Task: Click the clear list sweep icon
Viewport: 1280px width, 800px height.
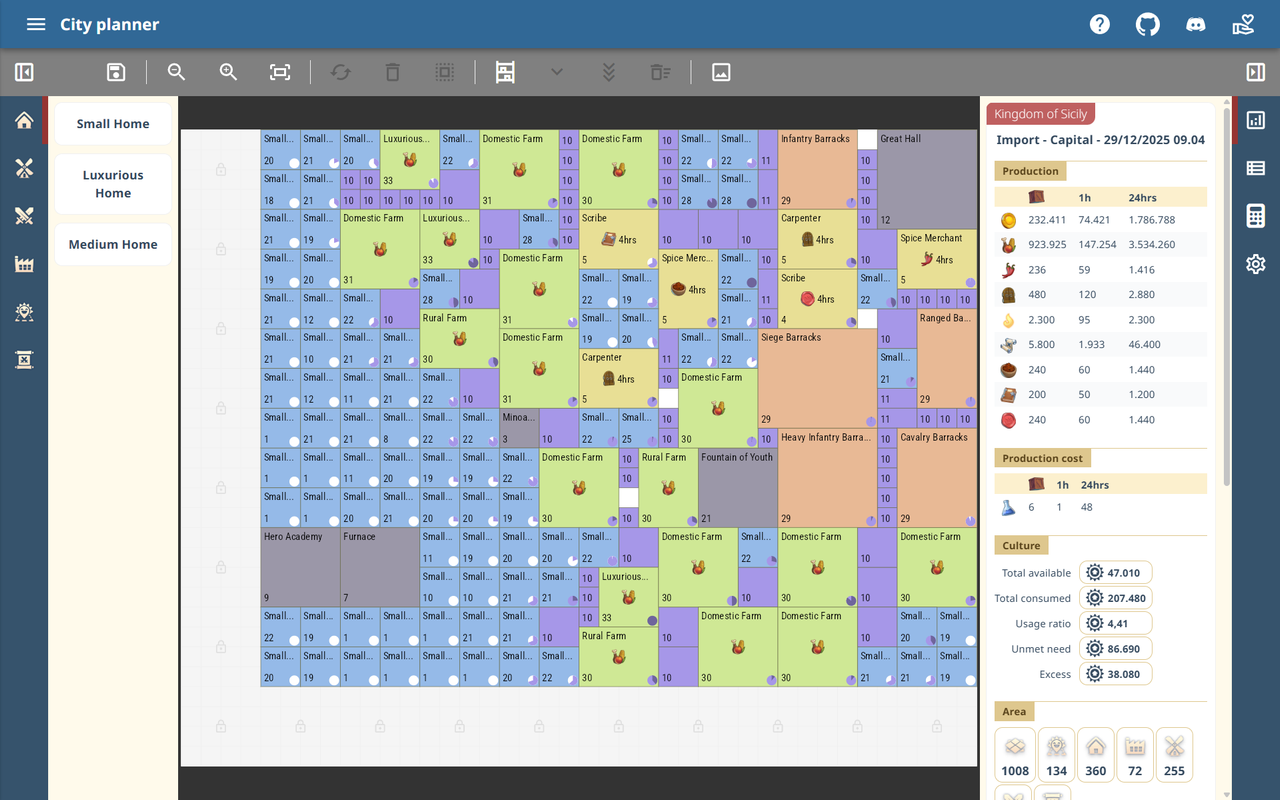Action: coord(660,72)
